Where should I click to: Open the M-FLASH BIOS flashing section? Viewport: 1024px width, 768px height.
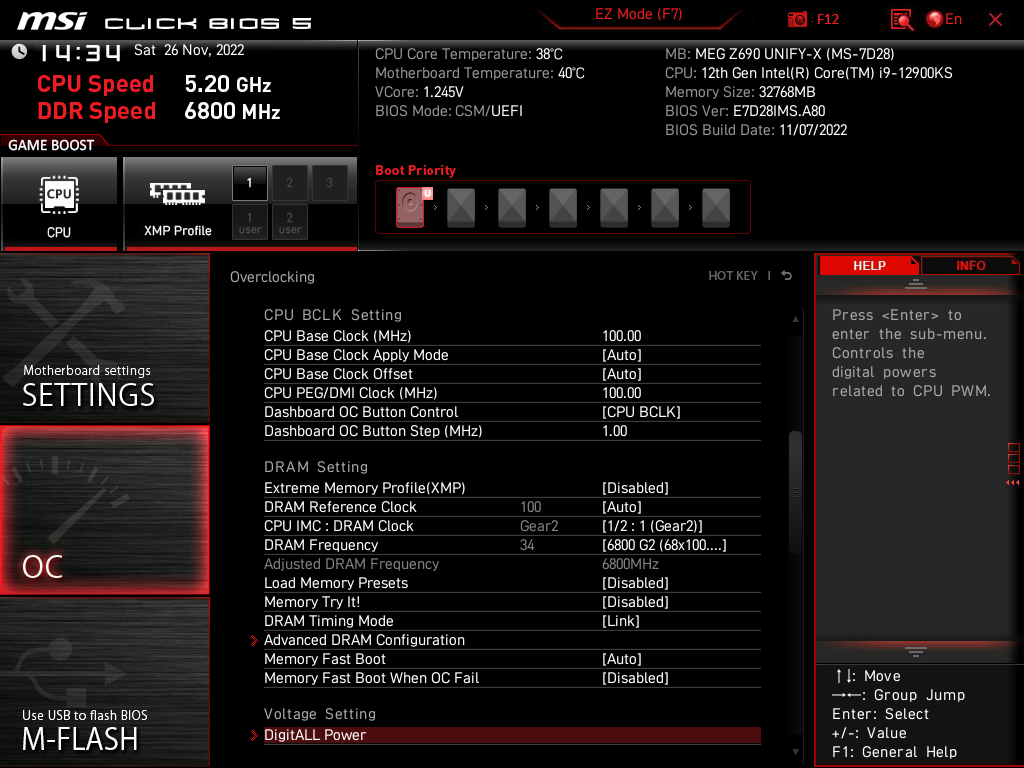click(x=104, y=682)
